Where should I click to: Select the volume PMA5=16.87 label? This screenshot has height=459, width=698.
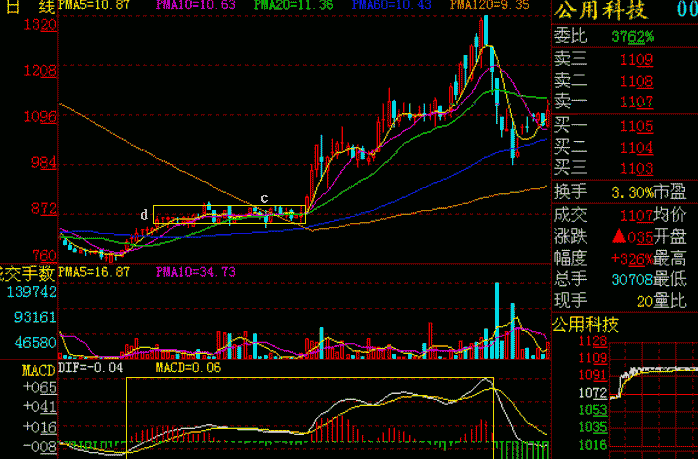[x=93, y=272]
